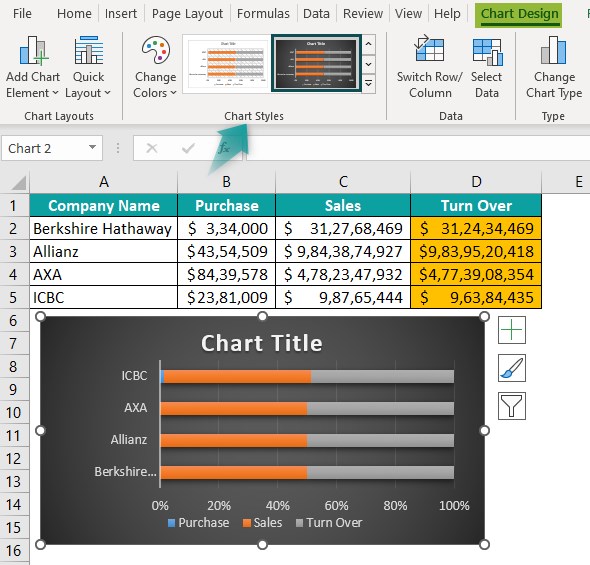This screenshot has width=590, height=565.
Task: Click the ICBC axis label in chart
Action: [134, 376]
